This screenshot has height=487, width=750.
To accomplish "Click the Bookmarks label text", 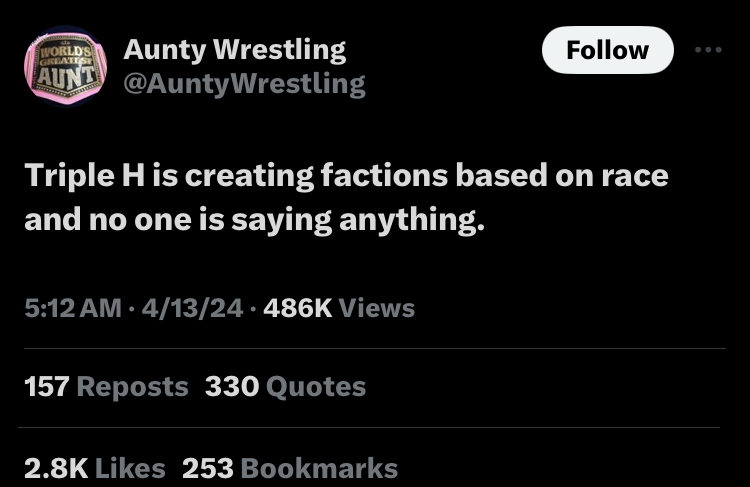I will [319, 467].
